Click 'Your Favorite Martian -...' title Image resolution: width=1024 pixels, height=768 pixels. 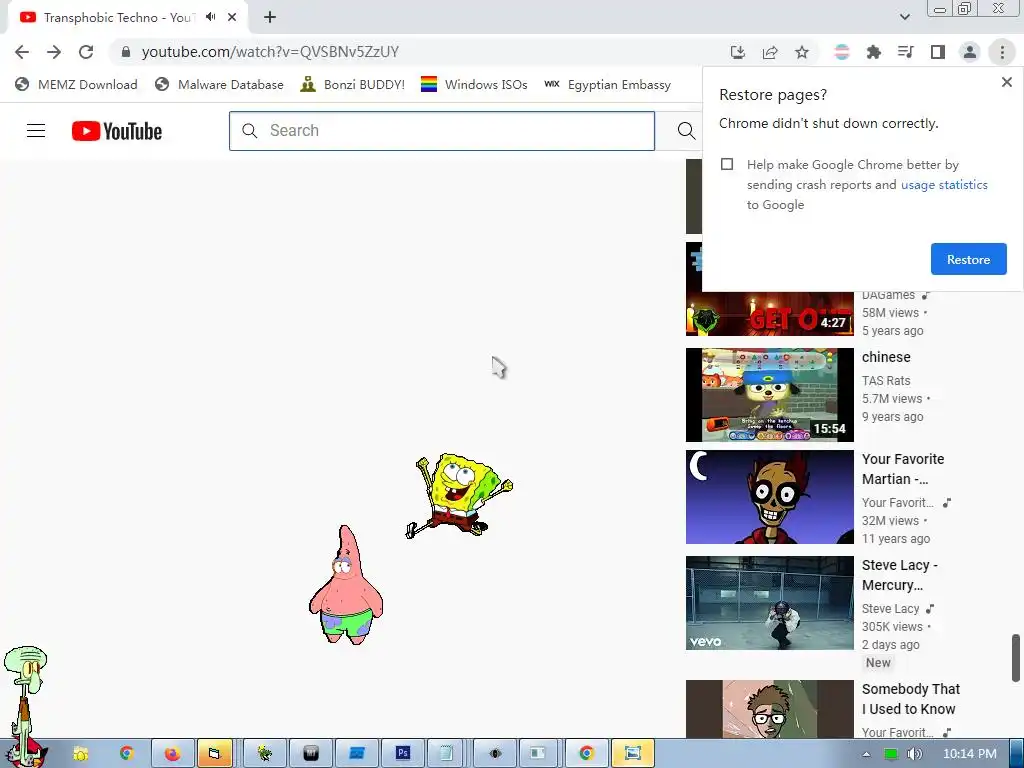[x=903, y=469]
